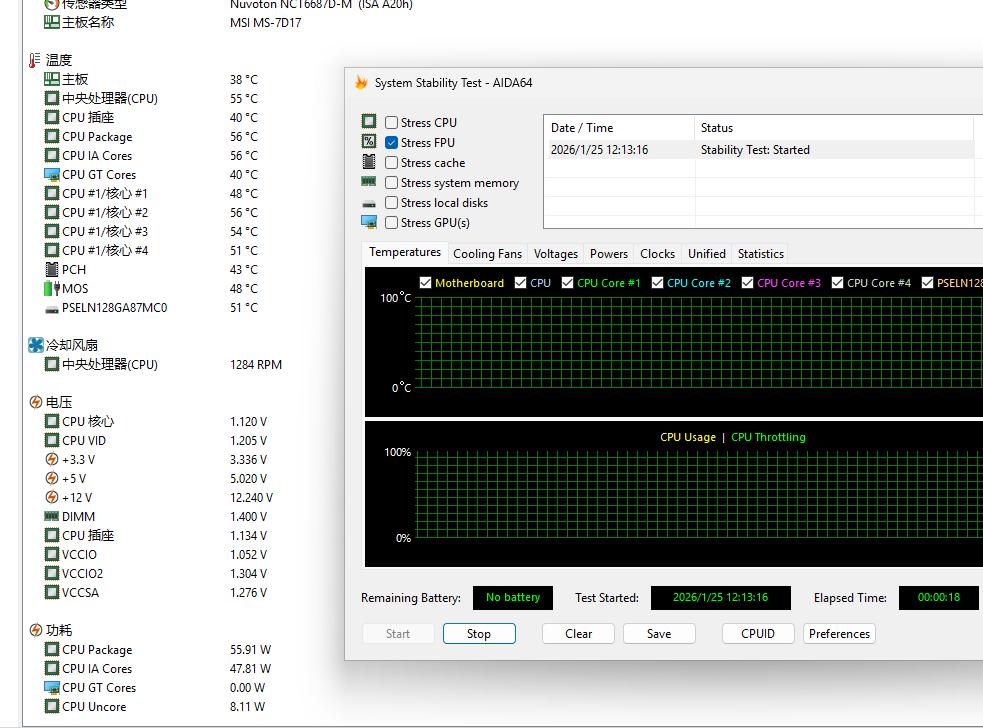Click the +5 V voltage icon
The width and height of the screenshot is (983, 728).
tap(52, 478)
